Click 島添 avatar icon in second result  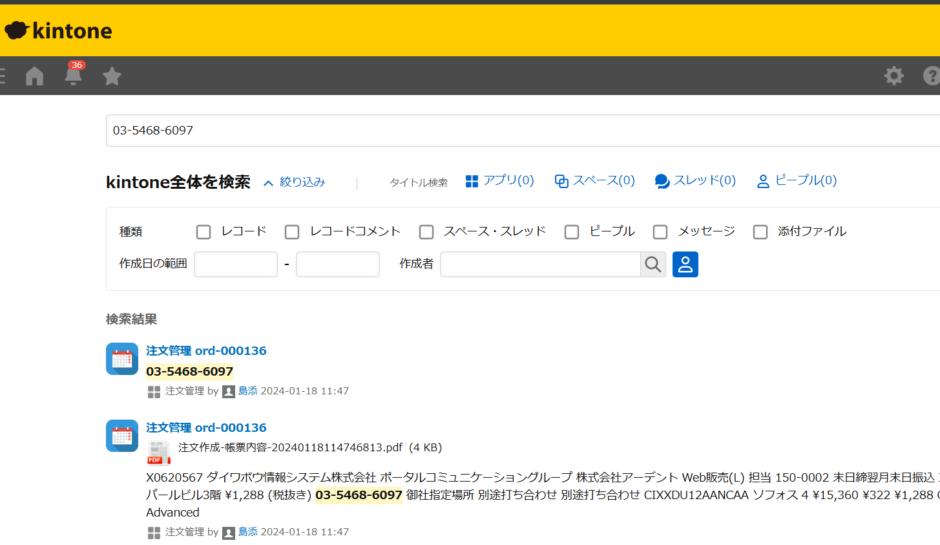point(228,532)
